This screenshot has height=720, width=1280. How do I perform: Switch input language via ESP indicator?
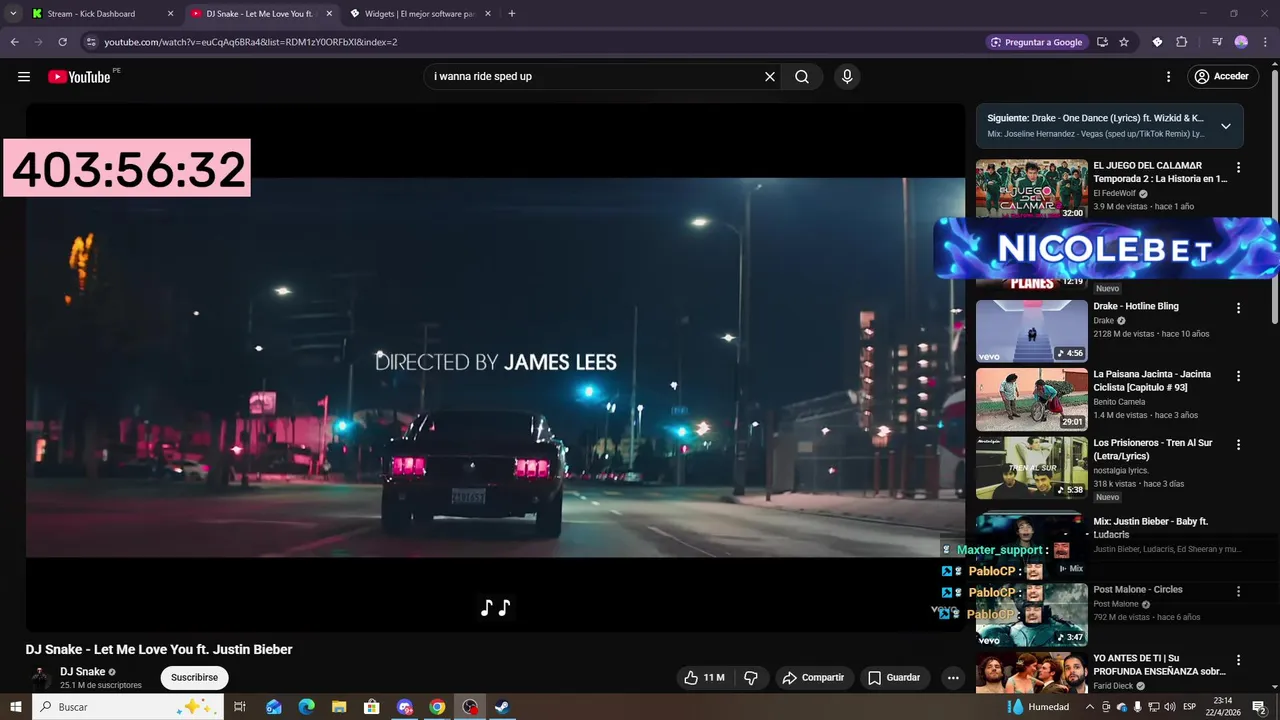(x=1190, y=707)
